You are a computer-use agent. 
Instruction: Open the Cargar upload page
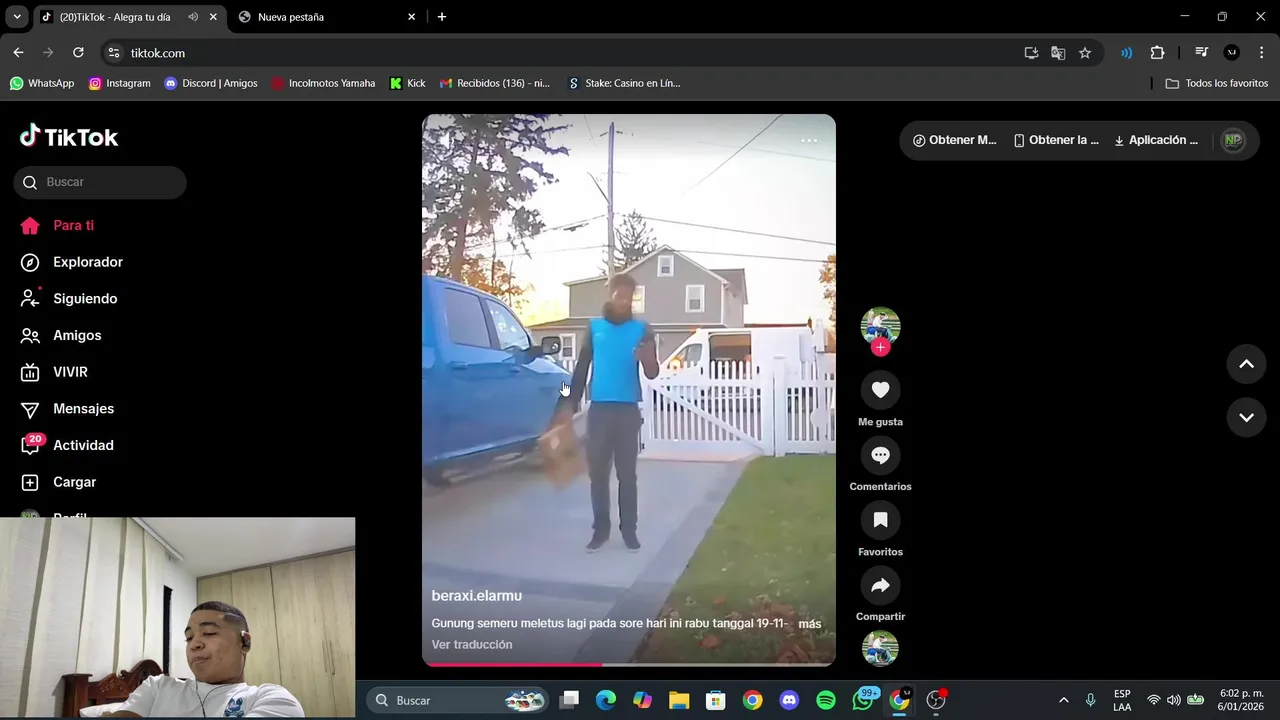(x=59, y=482)
